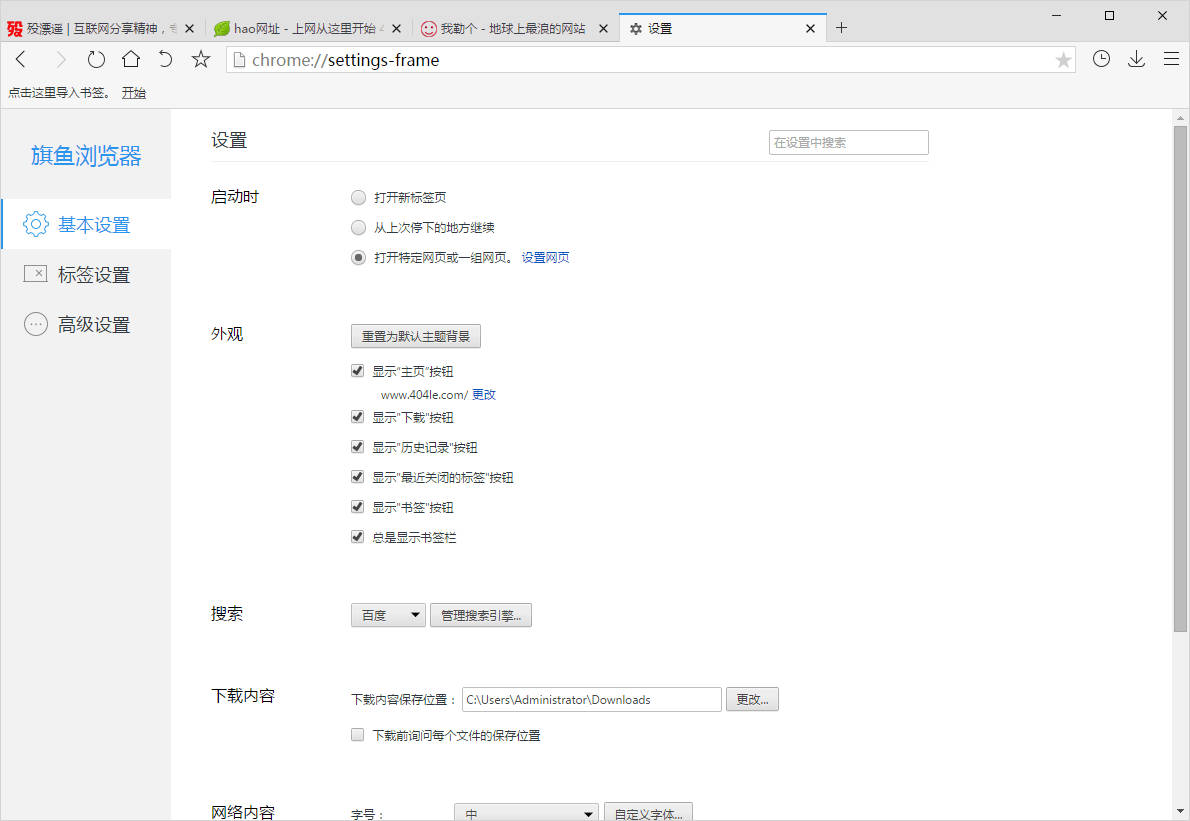The height and width of the screenshot is (821, 1190).
Task: Select 从上次停下的地方继续 option
Action: 358,228
